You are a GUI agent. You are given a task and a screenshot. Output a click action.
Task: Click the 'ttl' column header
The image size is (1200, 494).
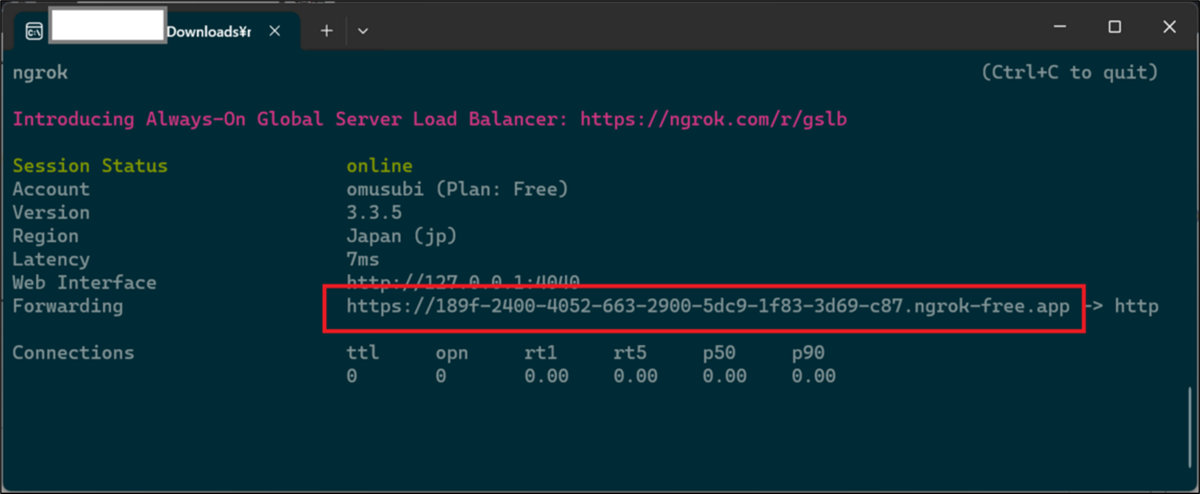pos(363,353)
